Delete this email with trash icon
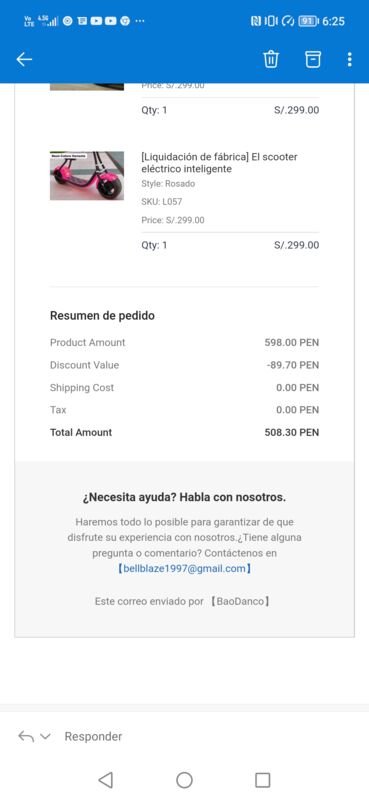This screenshot has width=369, height=800. coord(271,59)
